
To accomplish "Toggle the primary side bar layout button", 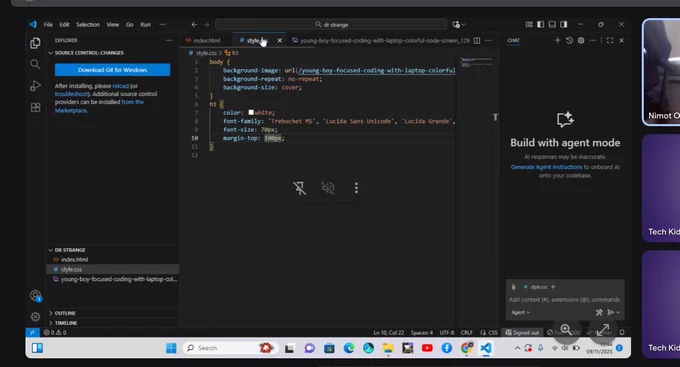I will 540,24.
